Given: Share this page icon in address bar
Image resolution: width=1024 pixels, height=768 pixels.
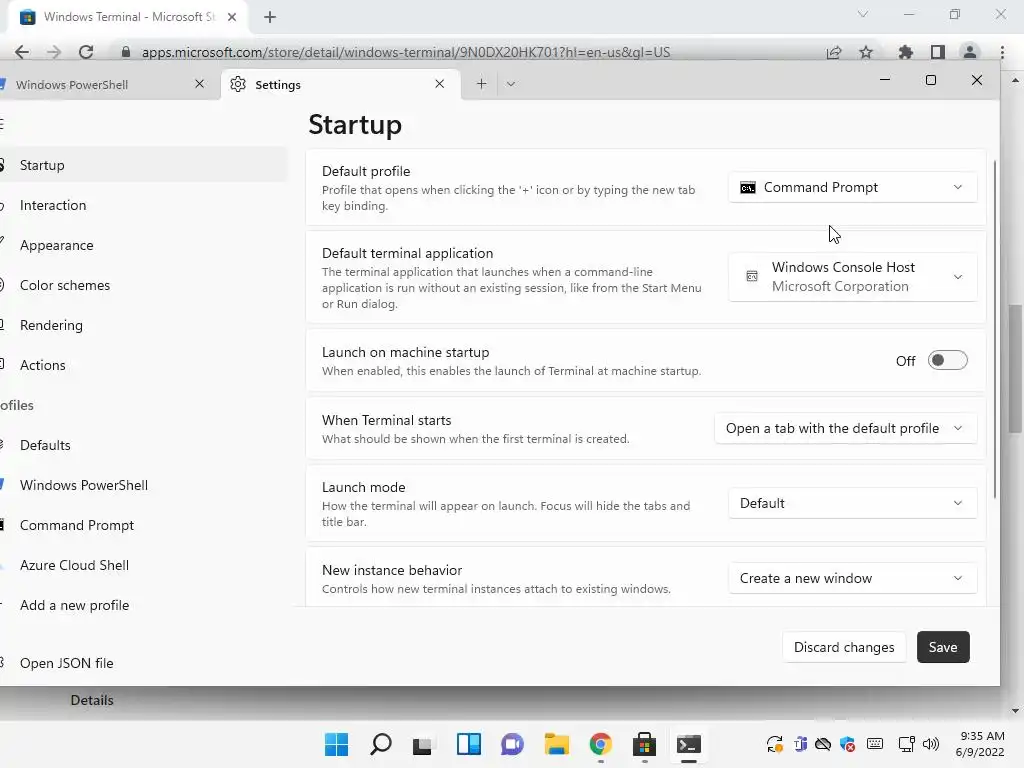Looking at the screenshot, I should pyautogui.click(x=834, y=52).
